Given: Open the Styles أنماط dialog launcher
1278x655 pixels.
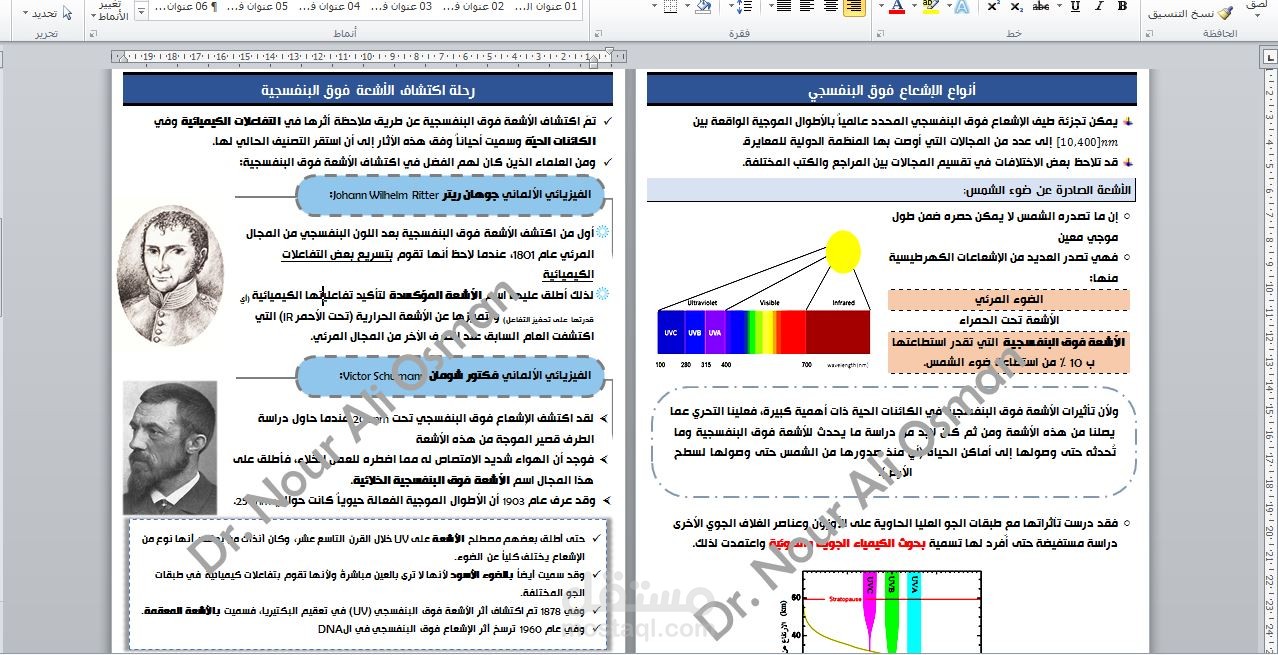Looking at the screenshot, I should pyautogui.click(x=92, y=34).
